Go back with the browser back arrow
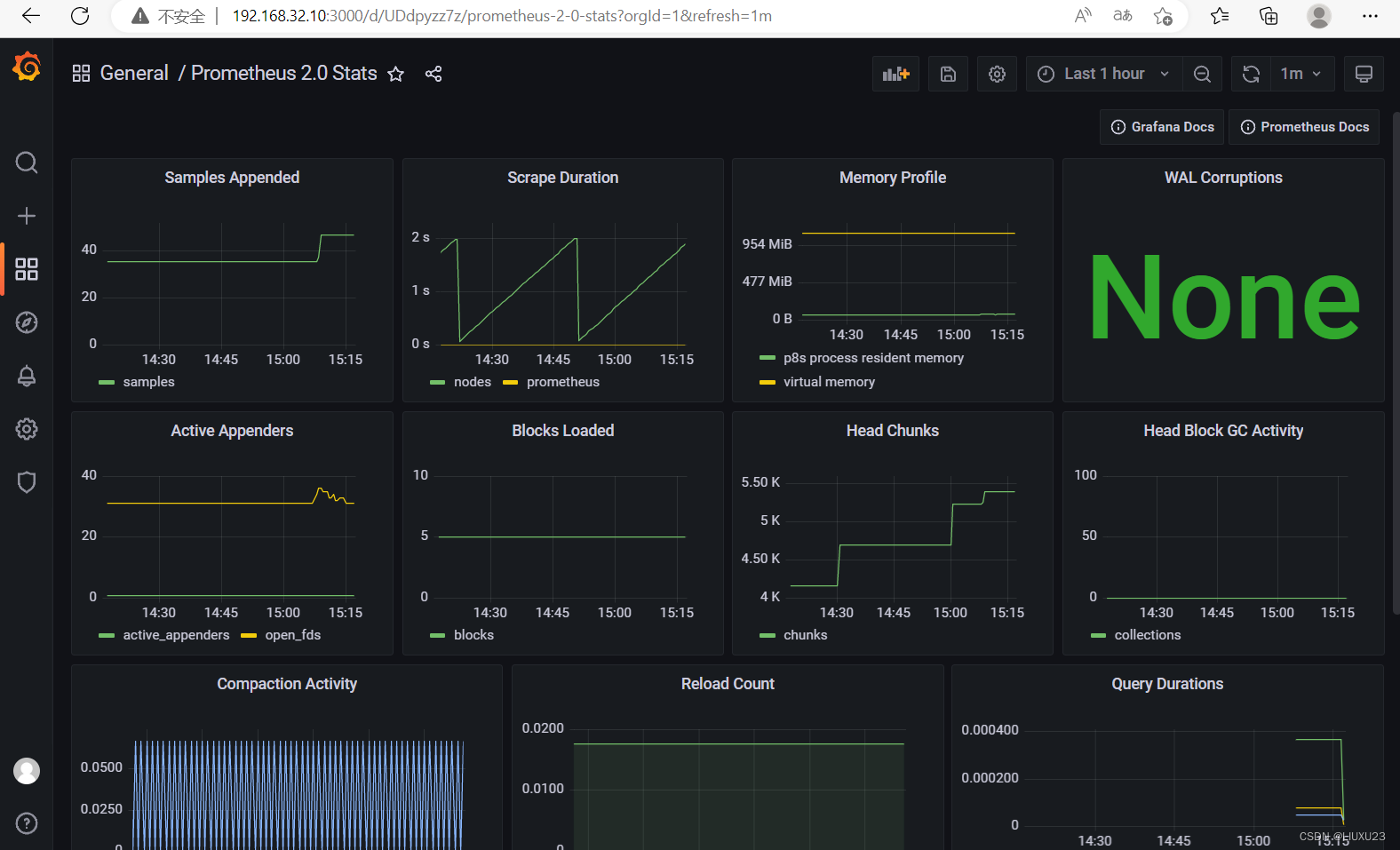1400x850 pixels. tap(30, 16)
